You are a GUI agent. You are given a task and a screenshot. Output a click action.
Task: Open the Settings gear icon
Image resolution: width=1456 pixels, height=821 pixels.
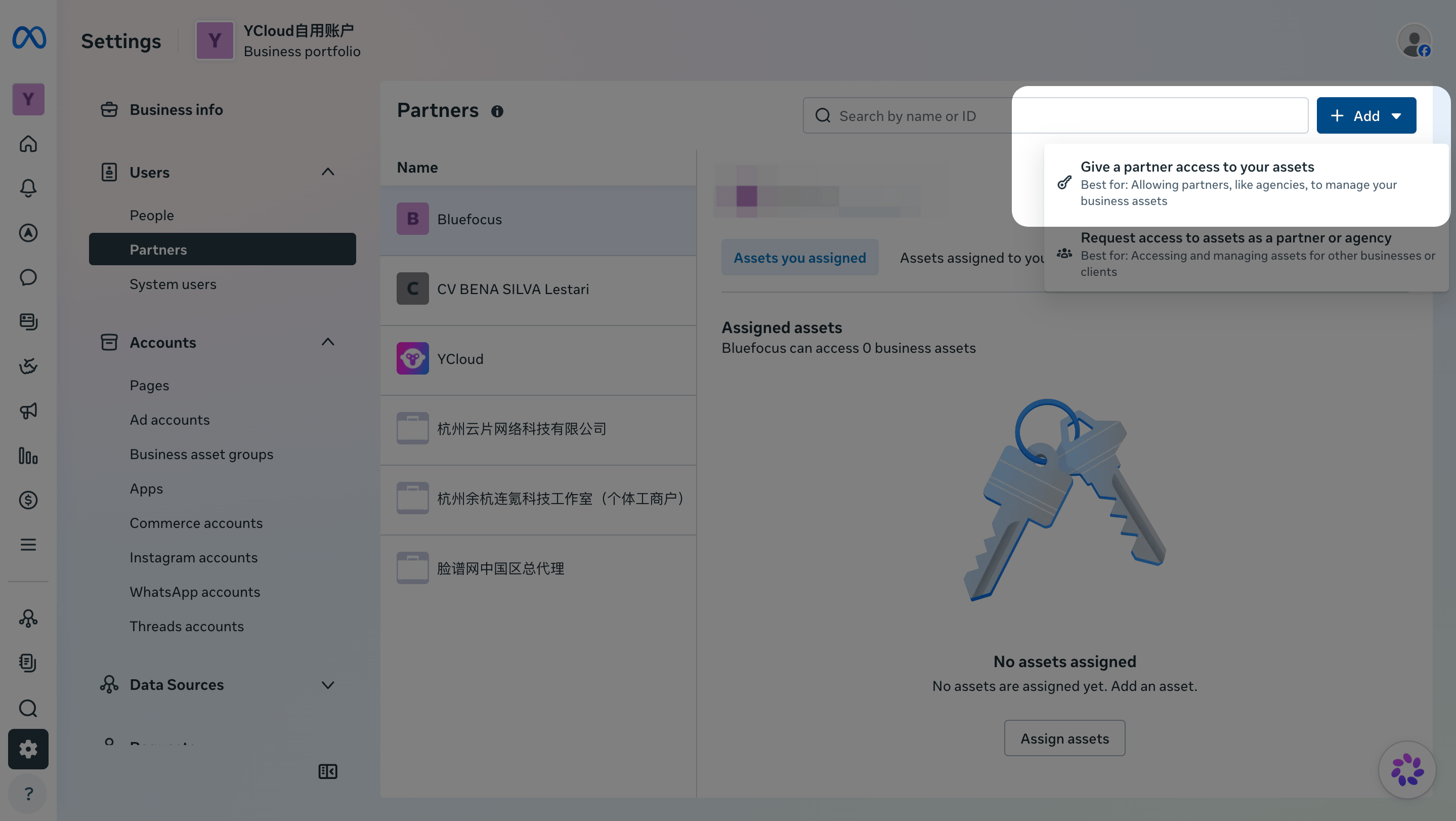pyautogui.click(x=28, y=749)
